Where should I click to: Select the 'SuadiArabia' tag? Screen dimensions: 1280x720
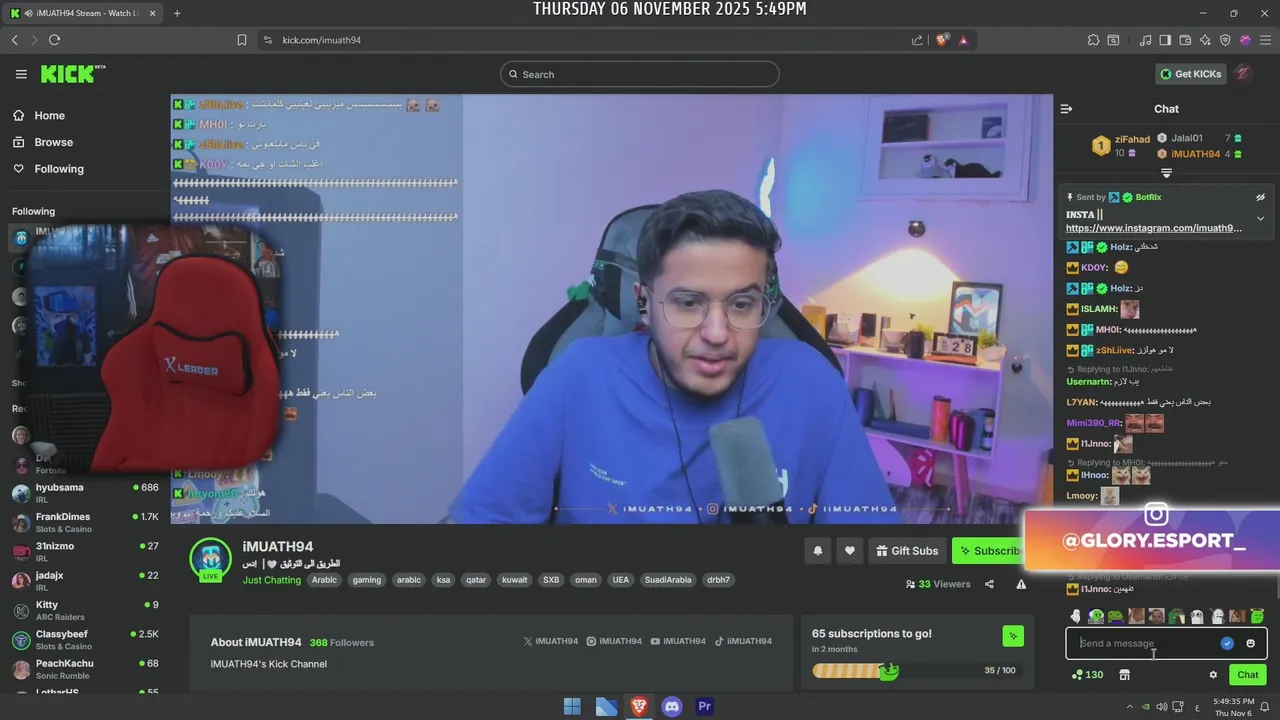pyautogui.click(x=668, y=580)
